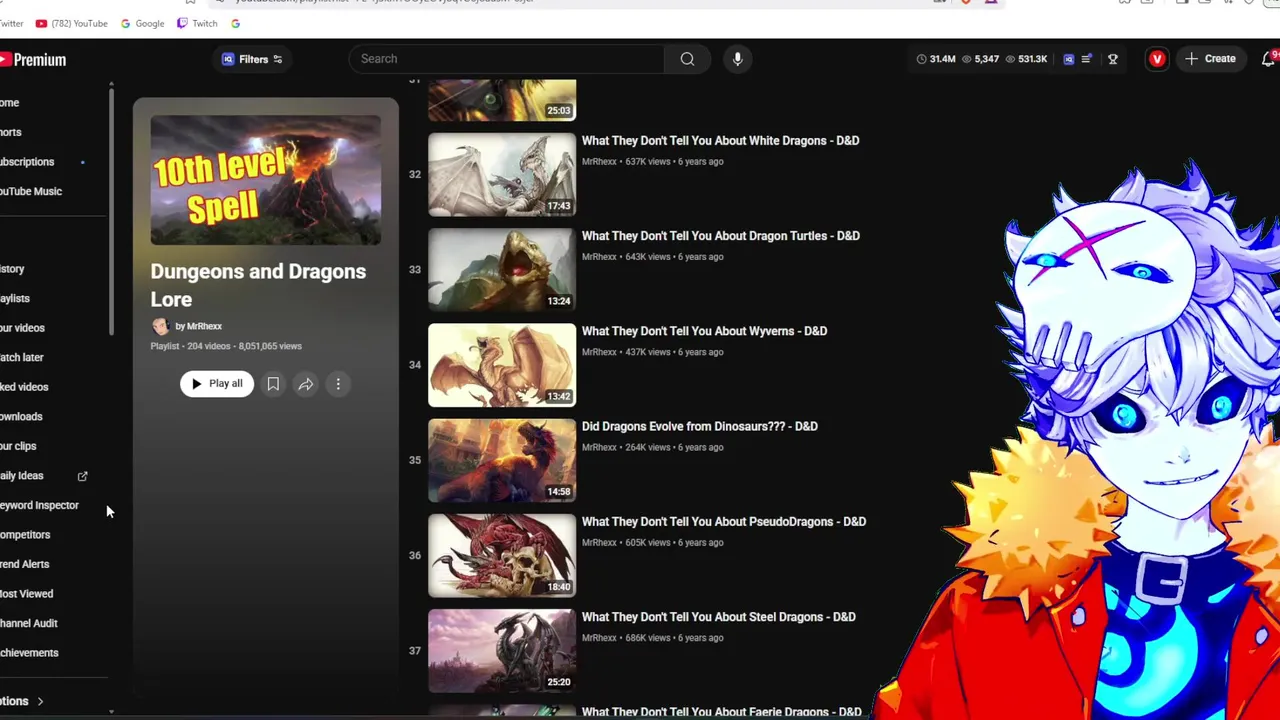Share the playlist via arrow icon
Image resolution: width=1280 pixels, height=720 pixels.
tap(306, 384)
